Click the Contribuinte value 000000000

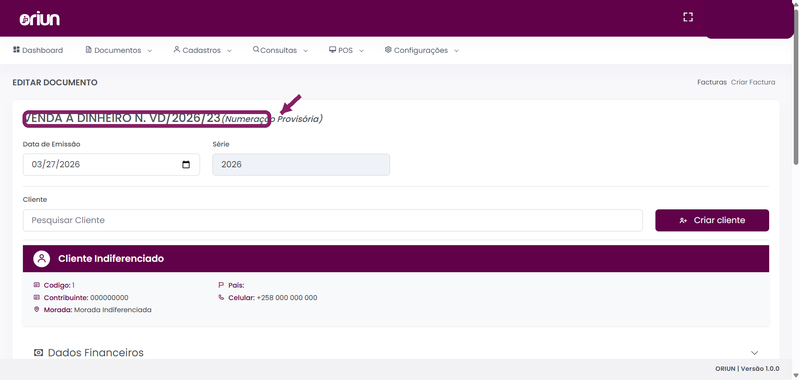tap(109, 297)
